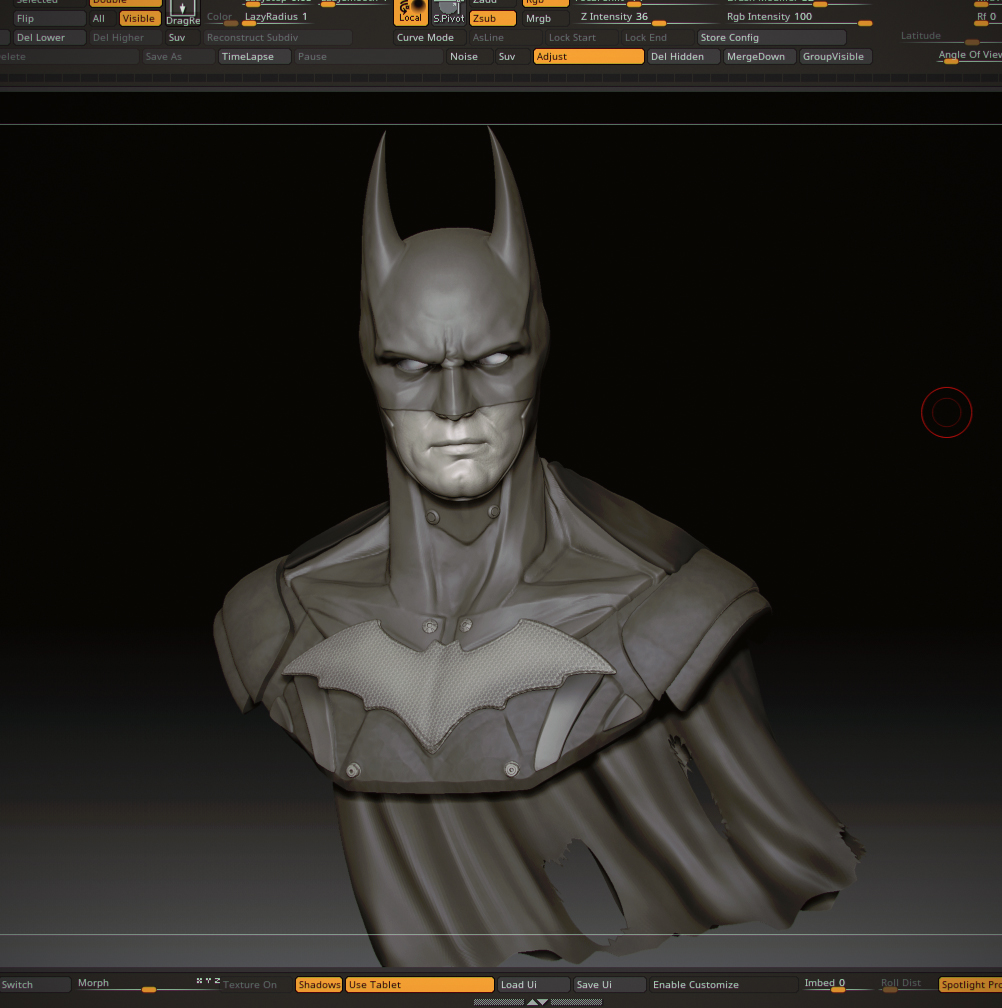Adjust the LazyRadius slider
The height and width of the screenshot is (1008, 1002).
click(277, 19)
